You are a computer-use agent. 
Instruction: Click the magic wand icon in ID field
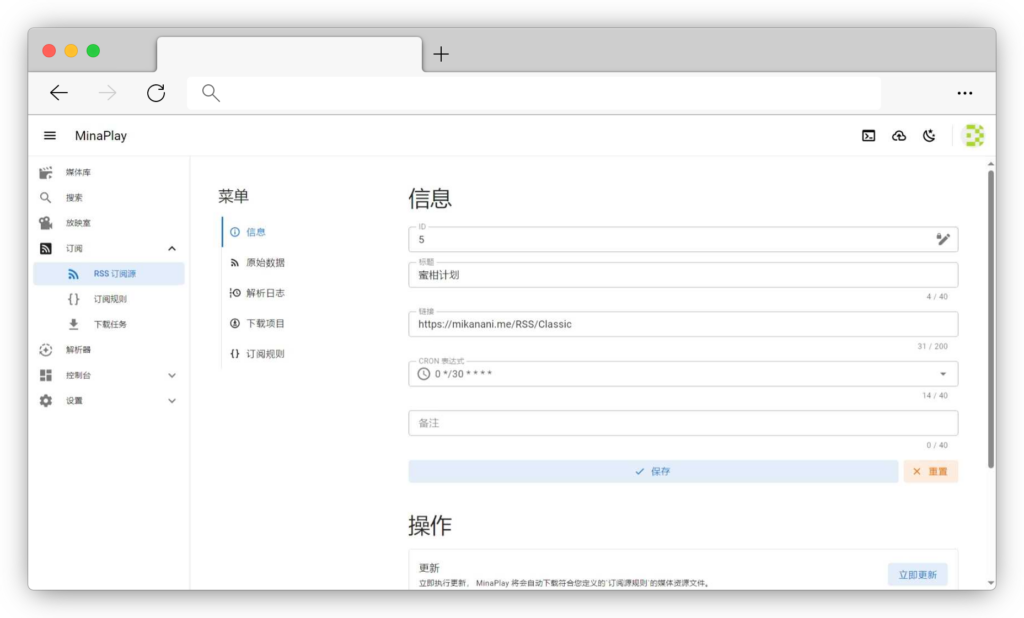(x=942, y=239)
